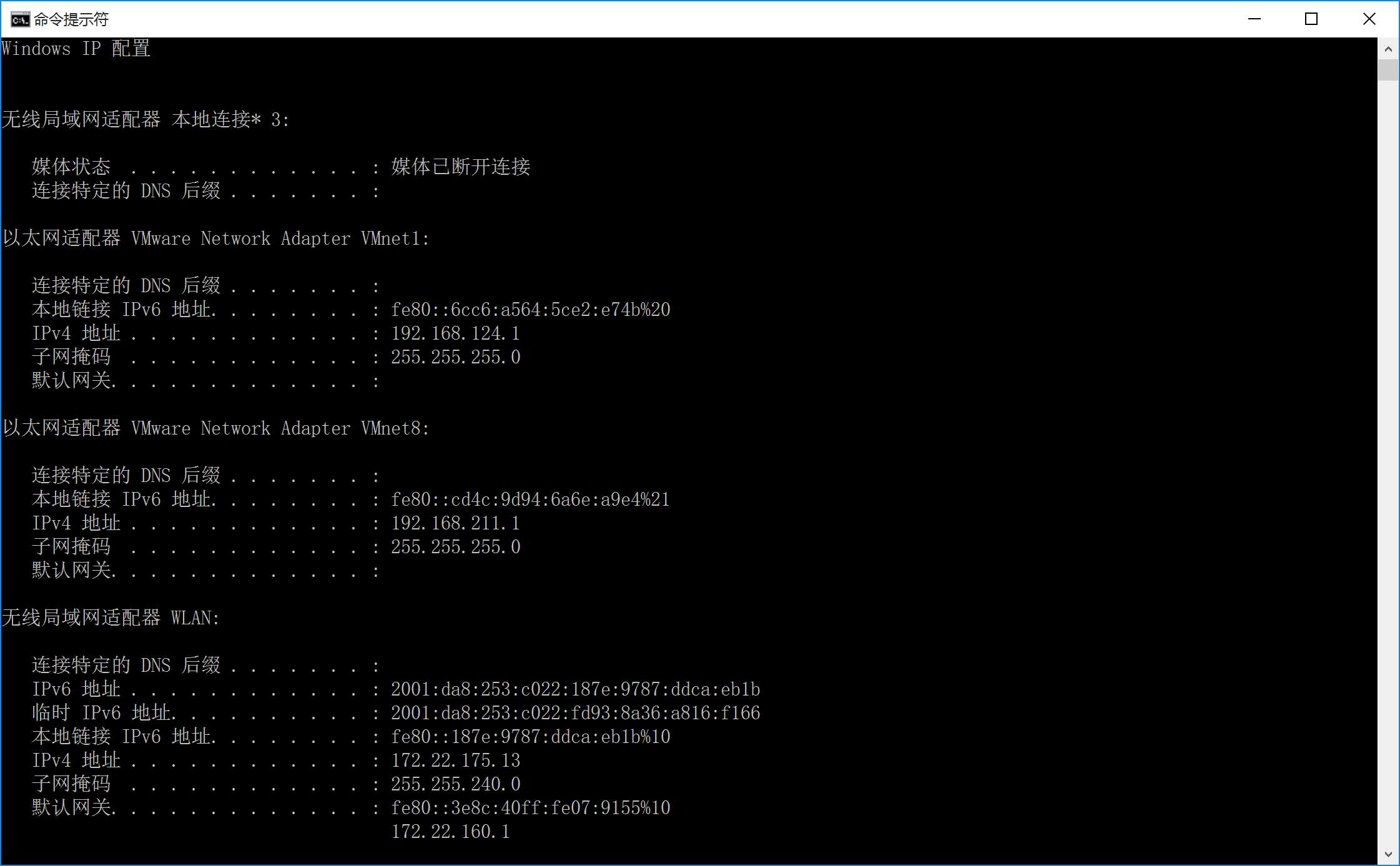Click the '无线局域网适配器 本地连接* 3:' line

[145, 119]
